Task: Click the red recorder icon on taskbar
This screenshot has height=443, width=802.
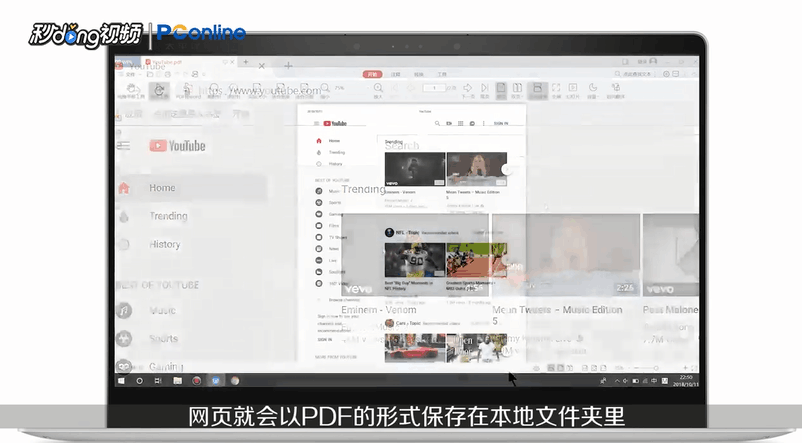Action: point(196,381)
